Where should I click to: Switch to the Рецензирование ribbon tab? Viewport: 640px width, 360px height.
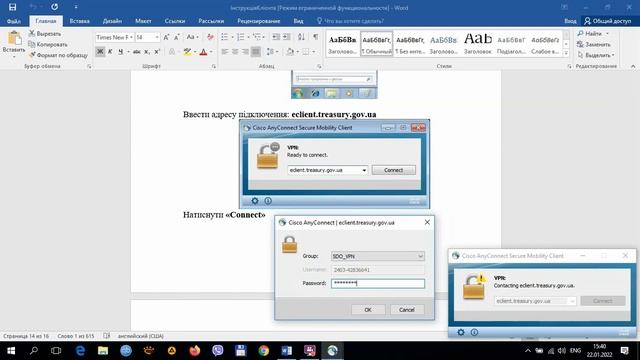click(x=259, y=21)
